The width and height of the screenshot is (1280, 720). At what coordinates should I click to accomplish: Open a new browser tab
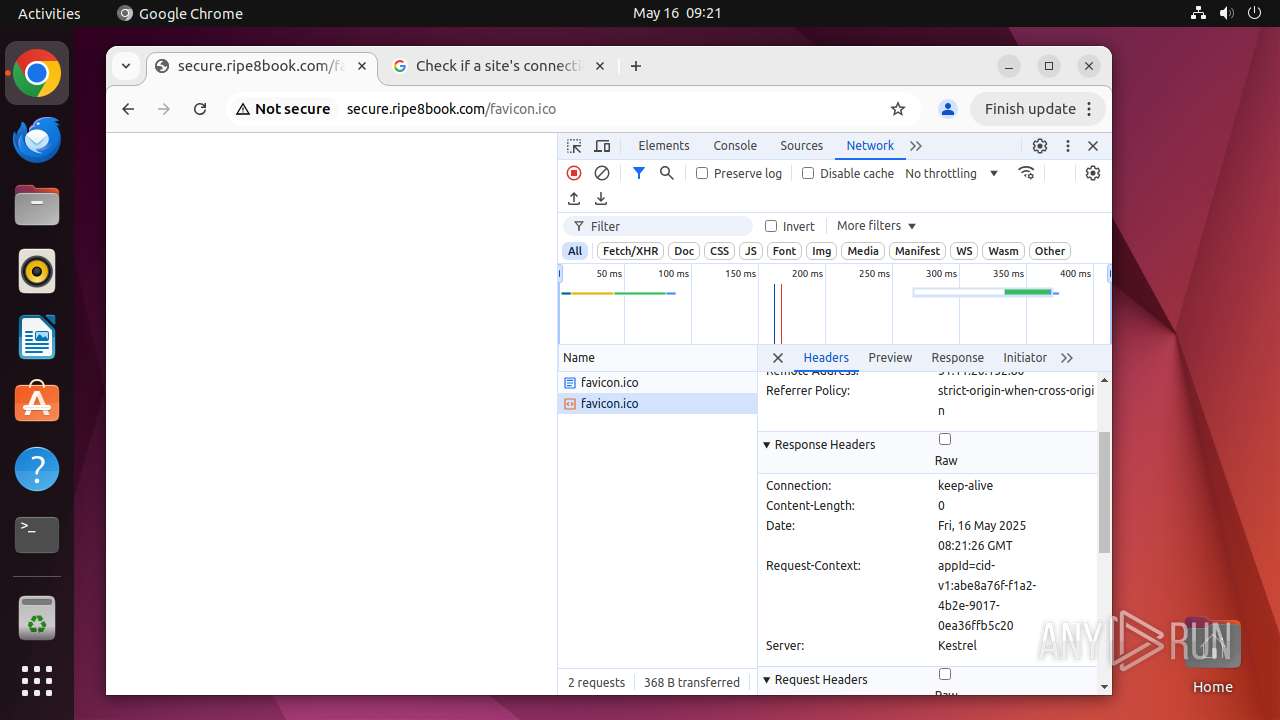(636, 66)
